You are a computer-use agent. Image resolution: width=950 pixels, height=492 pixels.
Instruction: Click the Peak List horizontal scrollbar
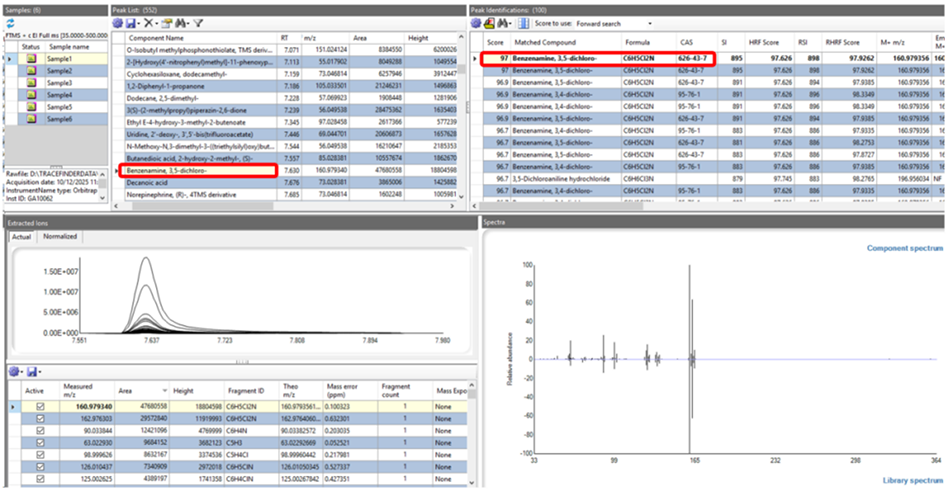tap(288, 206)
